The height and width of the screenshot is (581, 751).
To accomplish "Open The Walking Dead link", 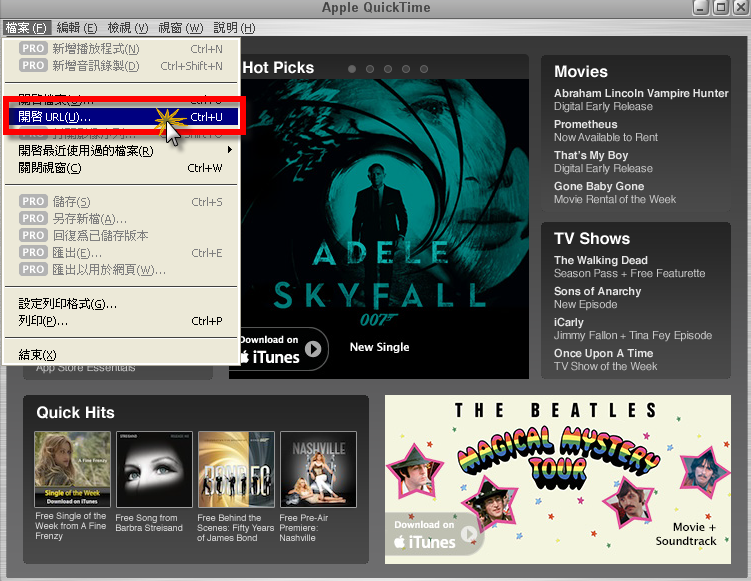I will tap(601, 260).
